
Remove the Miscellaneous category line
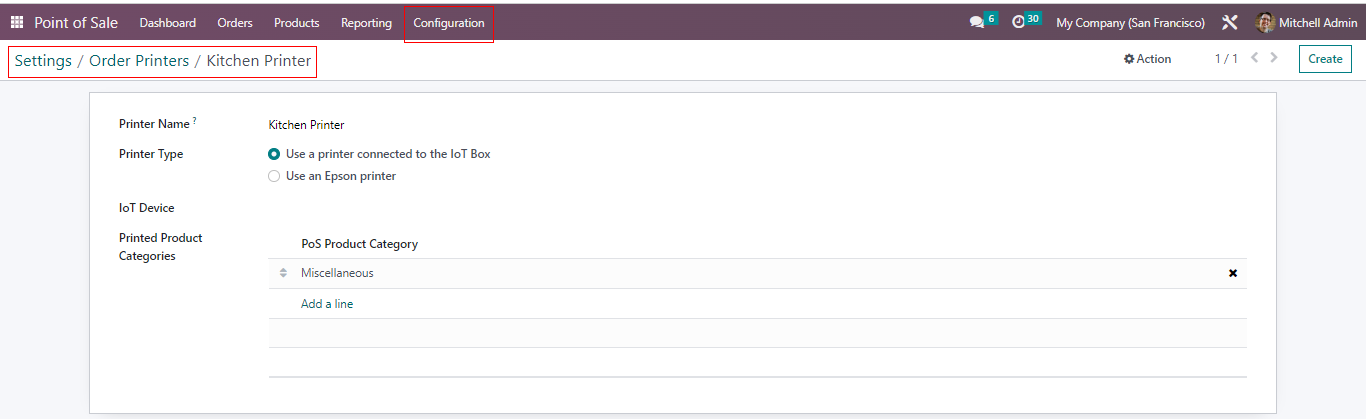pyautogui.click(x=1233, y=273)
